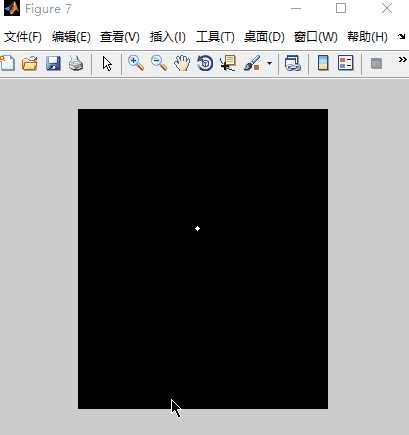The image size is (409, 435).
Task: Select the Pan hand tool
Action: click(x=182, y=63)
